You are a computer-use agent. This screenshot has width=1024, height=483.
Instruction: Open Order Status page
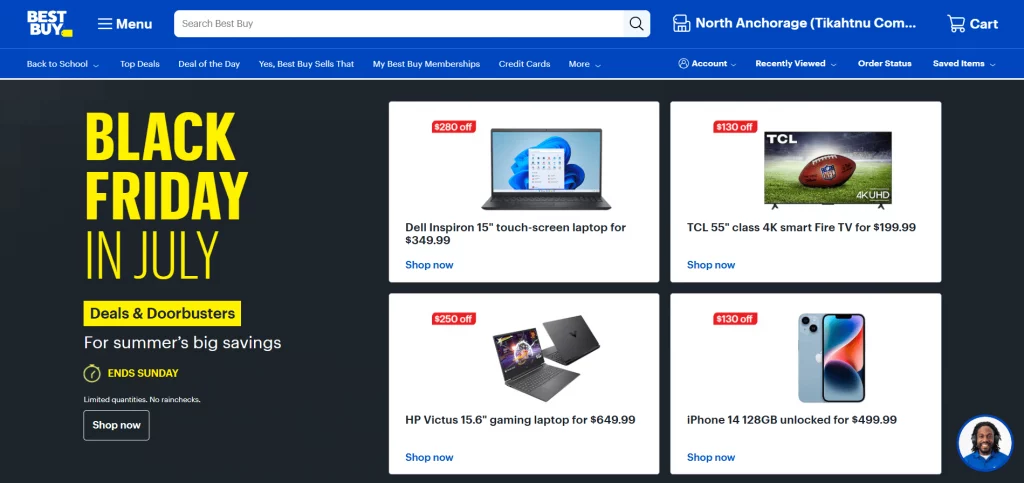(884, 63)
